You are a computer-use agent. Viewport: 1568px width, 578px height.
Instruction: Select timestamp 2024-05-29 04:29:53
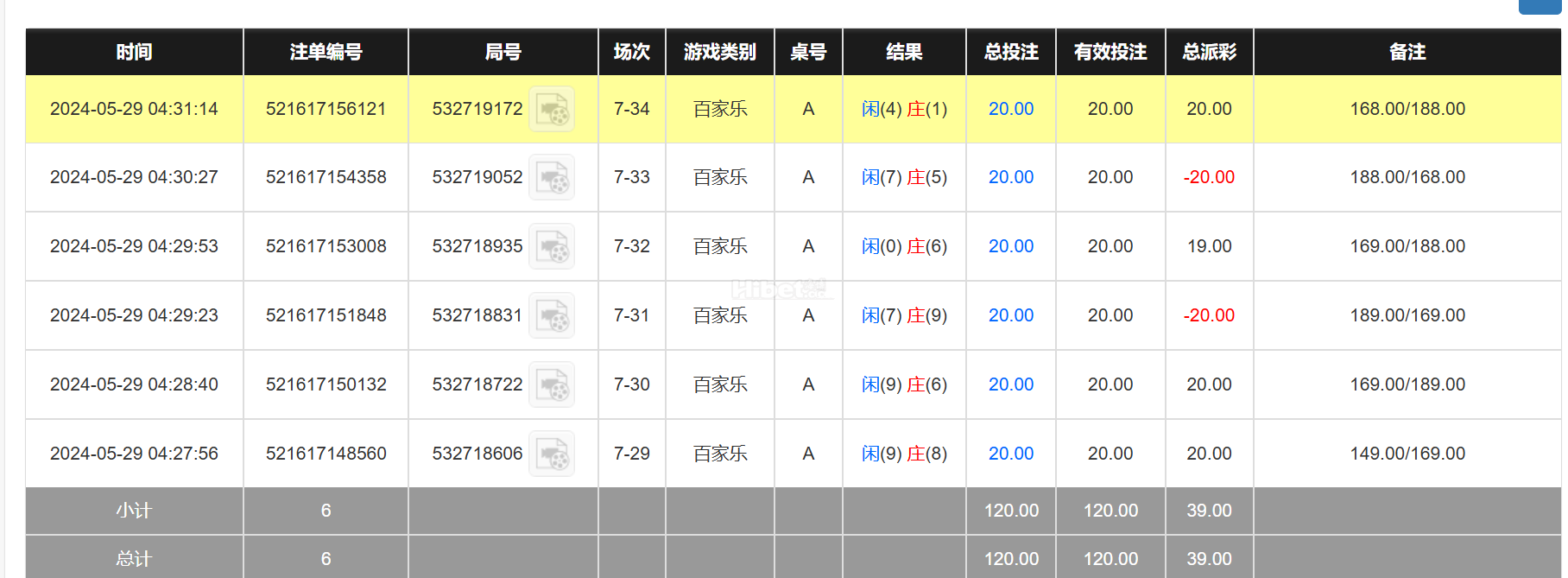tap(134, 246)
